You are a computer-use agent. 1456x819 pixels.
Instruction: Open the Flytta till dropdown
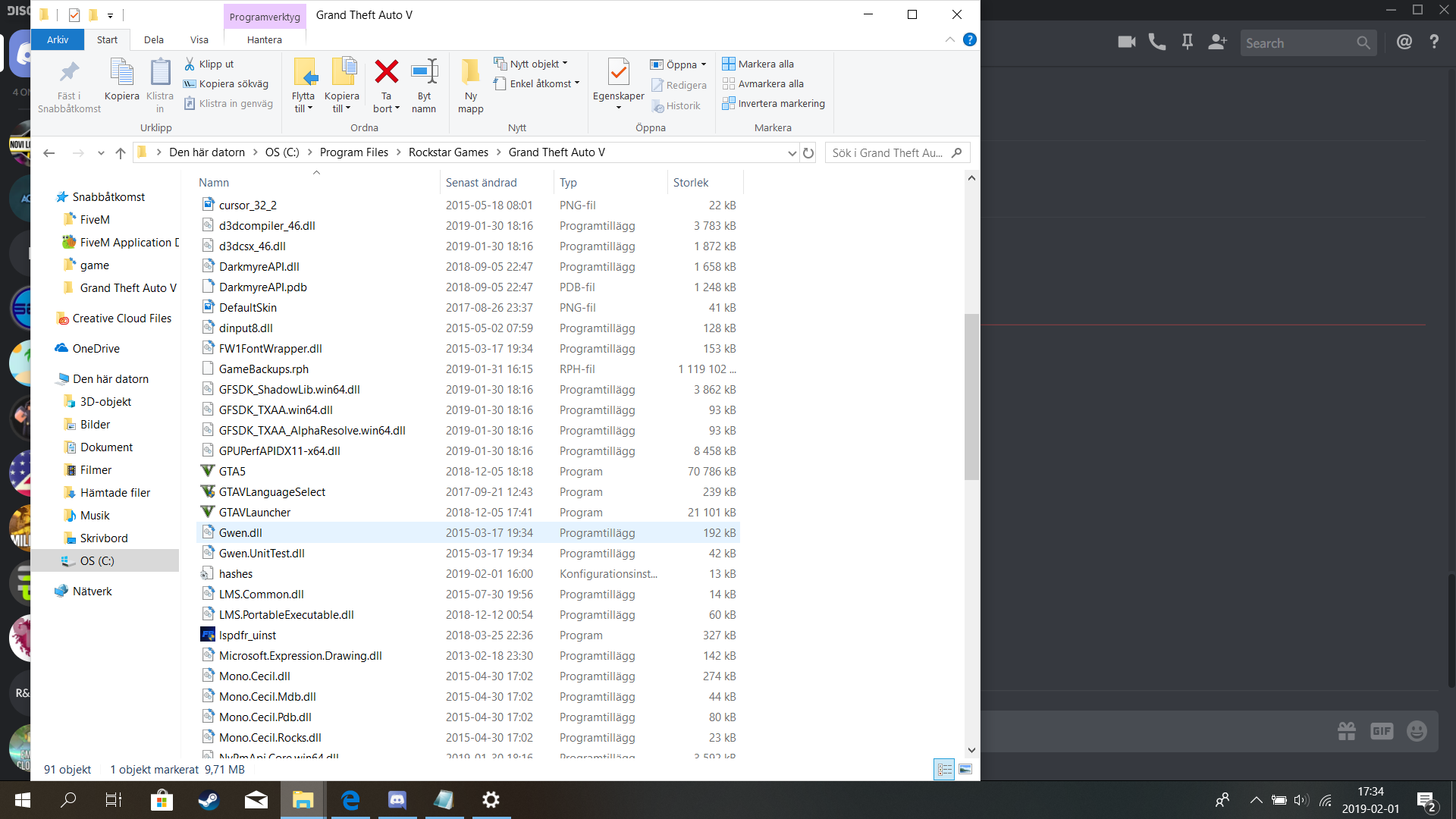[x=303, y=108]
